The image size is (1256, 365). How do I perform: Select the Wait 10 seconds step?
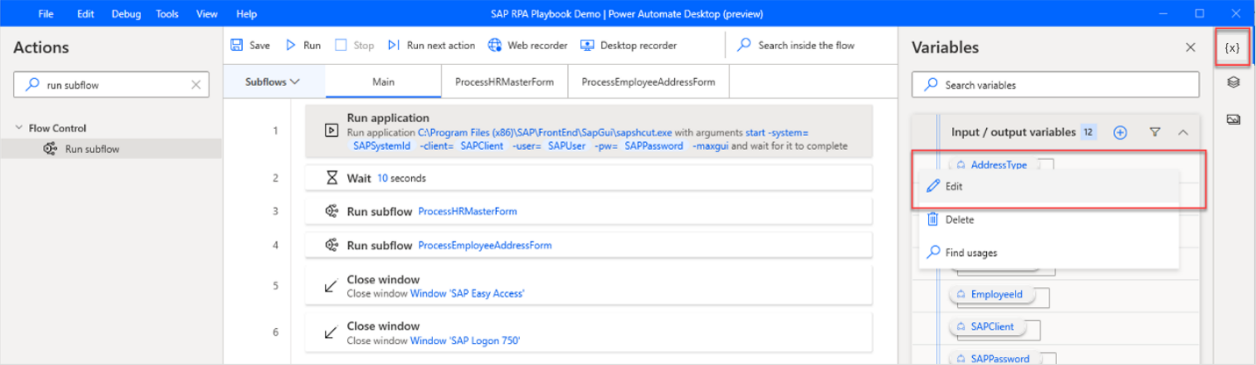589,178
